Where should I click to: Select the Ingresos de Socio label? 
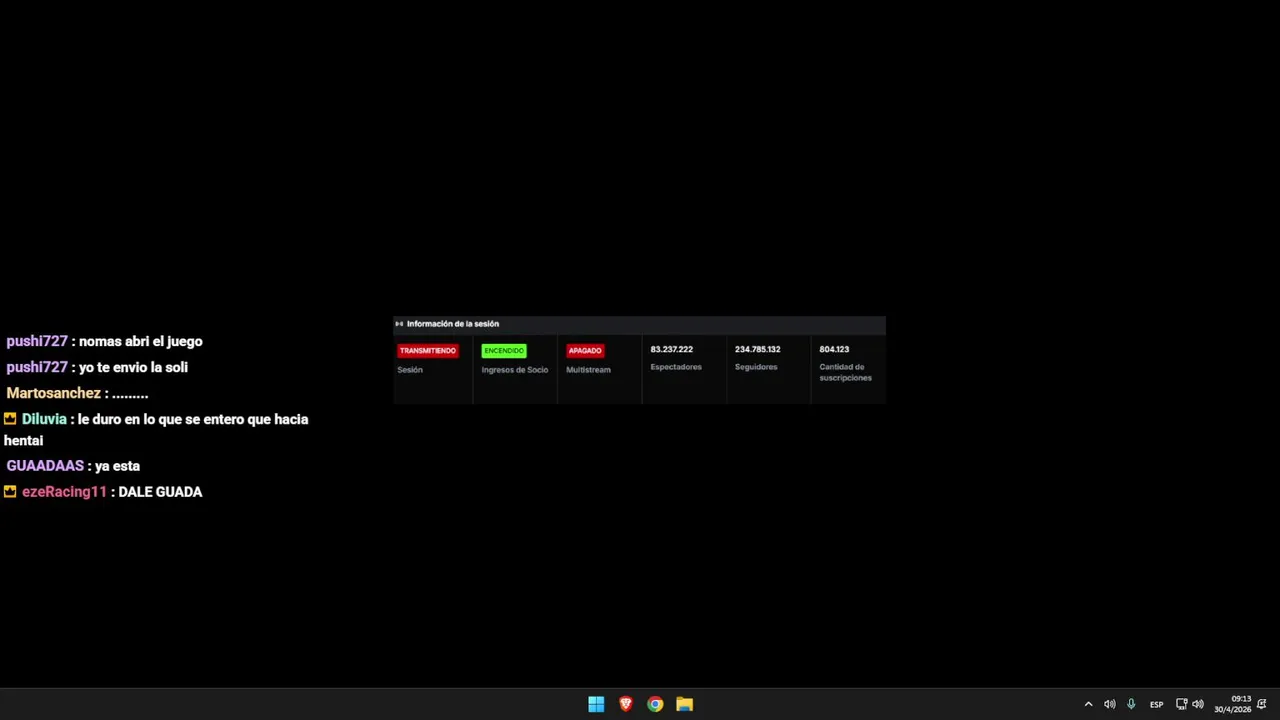tap(515, 370)
